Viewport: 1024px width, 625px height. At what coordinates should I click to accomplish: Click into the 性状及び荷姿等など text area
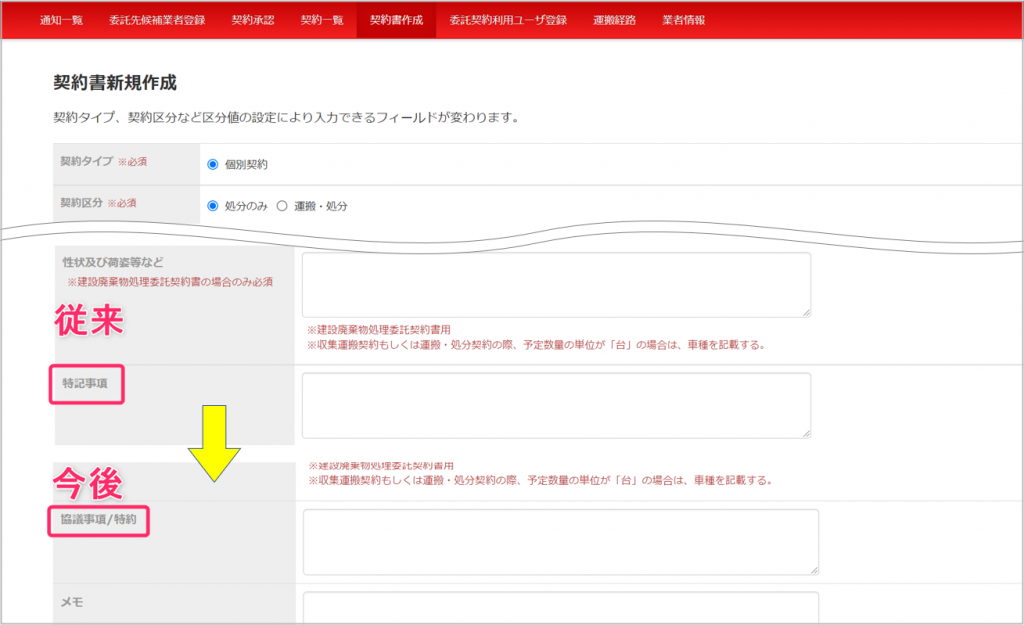(x=556, y=284)
